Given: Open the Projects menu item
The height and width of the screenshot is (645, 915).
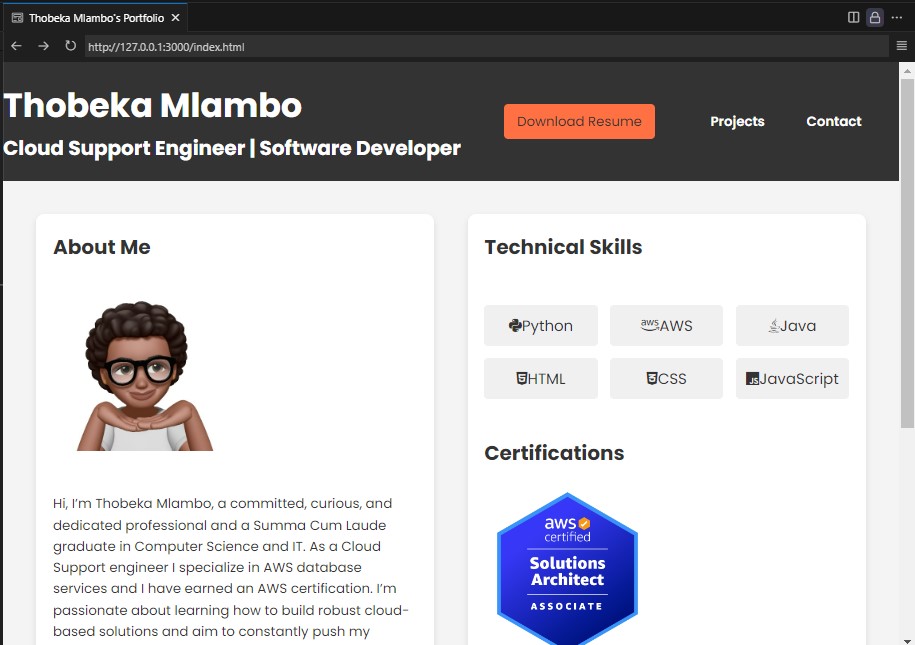Looking at the screenshot, I should (737, 121).
